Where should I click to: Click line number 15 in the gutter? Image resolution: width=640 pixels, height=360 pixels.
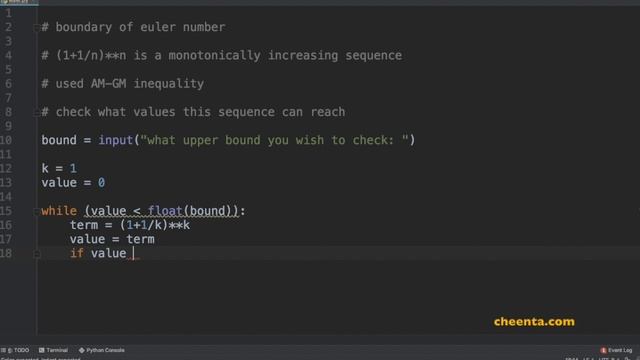coord(6,211)
